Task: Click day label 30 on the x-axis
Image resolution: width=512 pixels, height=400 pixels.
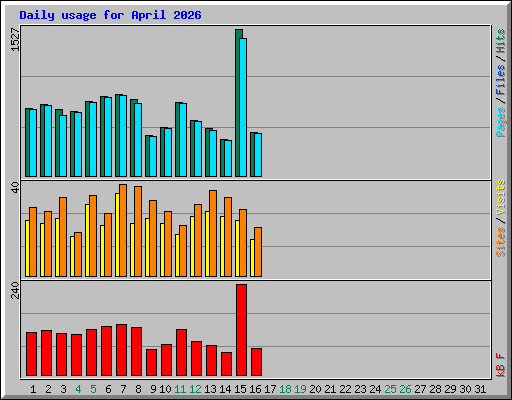Action: [x=465, y=389]
